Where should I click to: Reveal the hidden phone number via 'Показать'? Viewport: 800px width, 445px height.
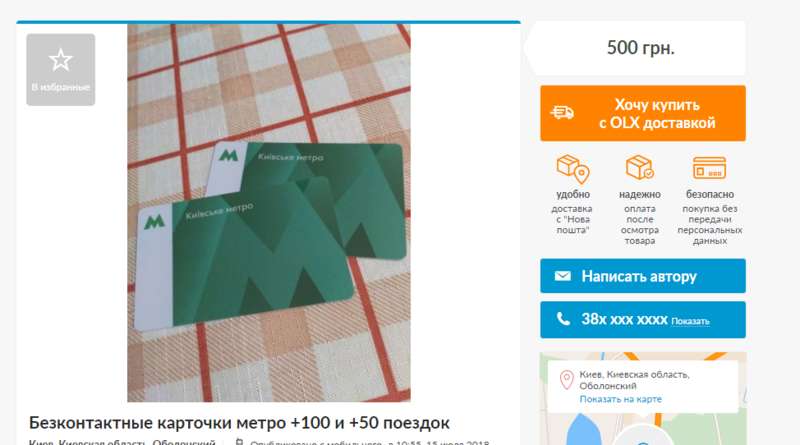[690, 321]
